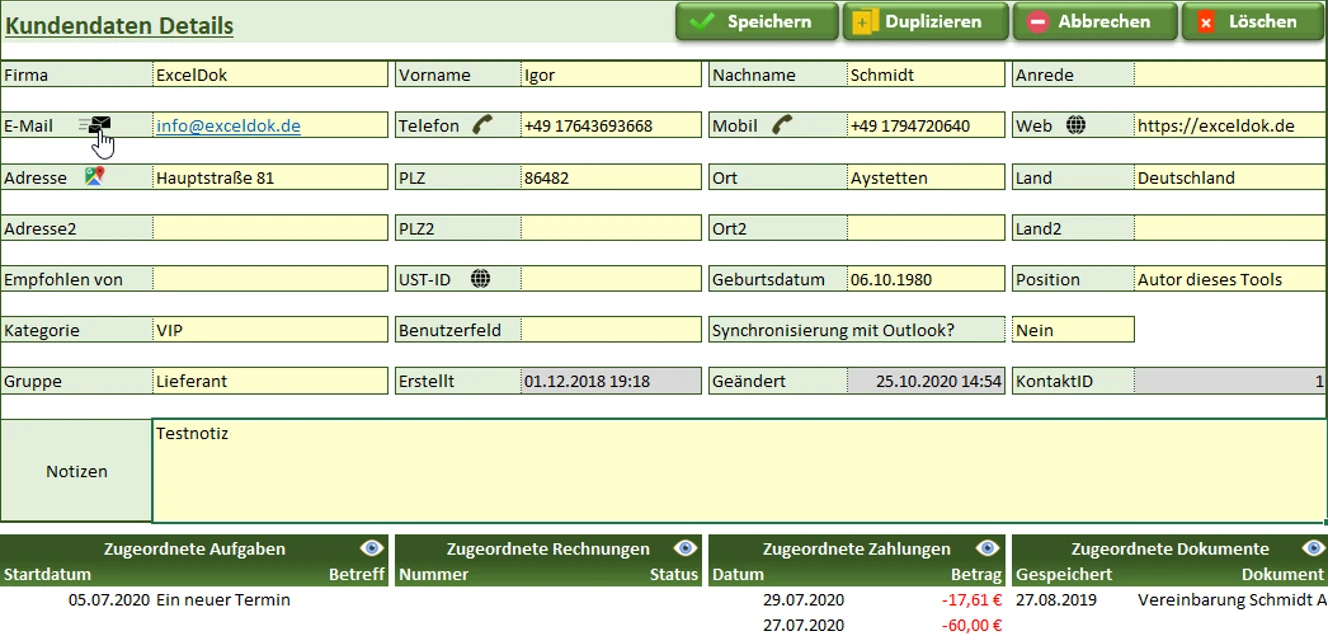Click the Nummer column header
1328x634 pixels.
433,574
